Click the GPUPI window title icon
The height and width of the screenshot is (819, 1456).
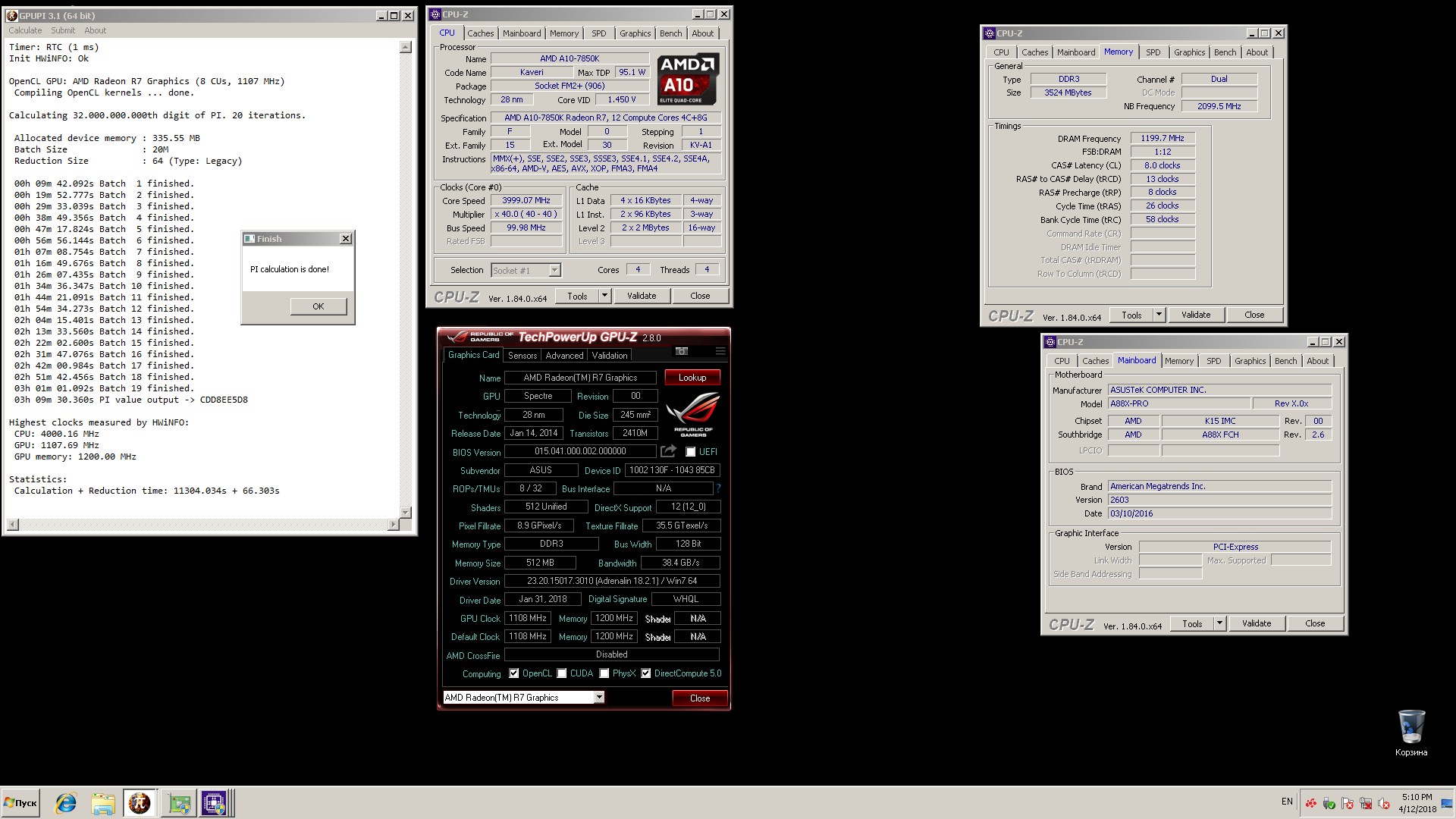pyautogui.click(x=12, y=15)
